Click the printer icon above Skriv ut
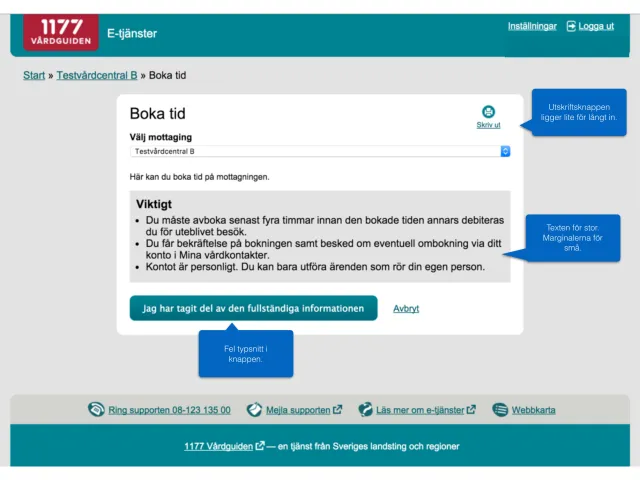Screen dimensions: 640x480 [488, 111]
